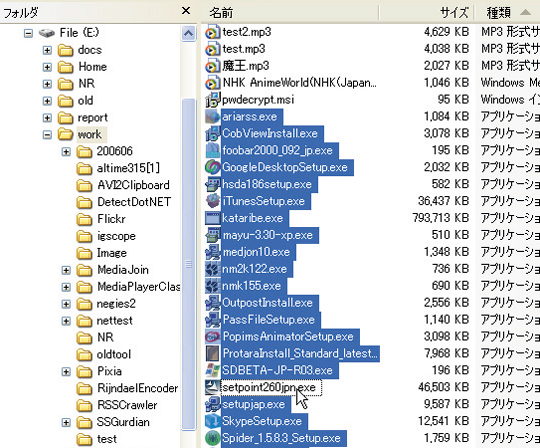This screenshot has width=540, height=448.
Task: Expand the docs folder
Action: pos(47,50)
